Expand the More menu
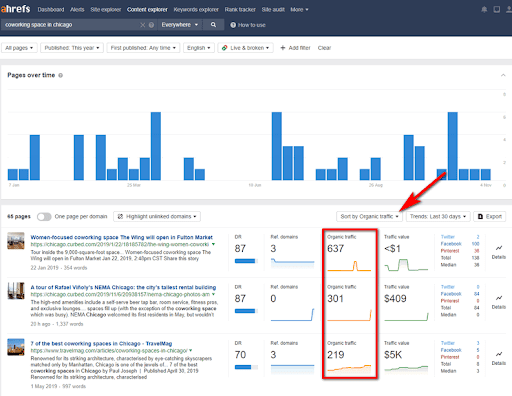 299,10
